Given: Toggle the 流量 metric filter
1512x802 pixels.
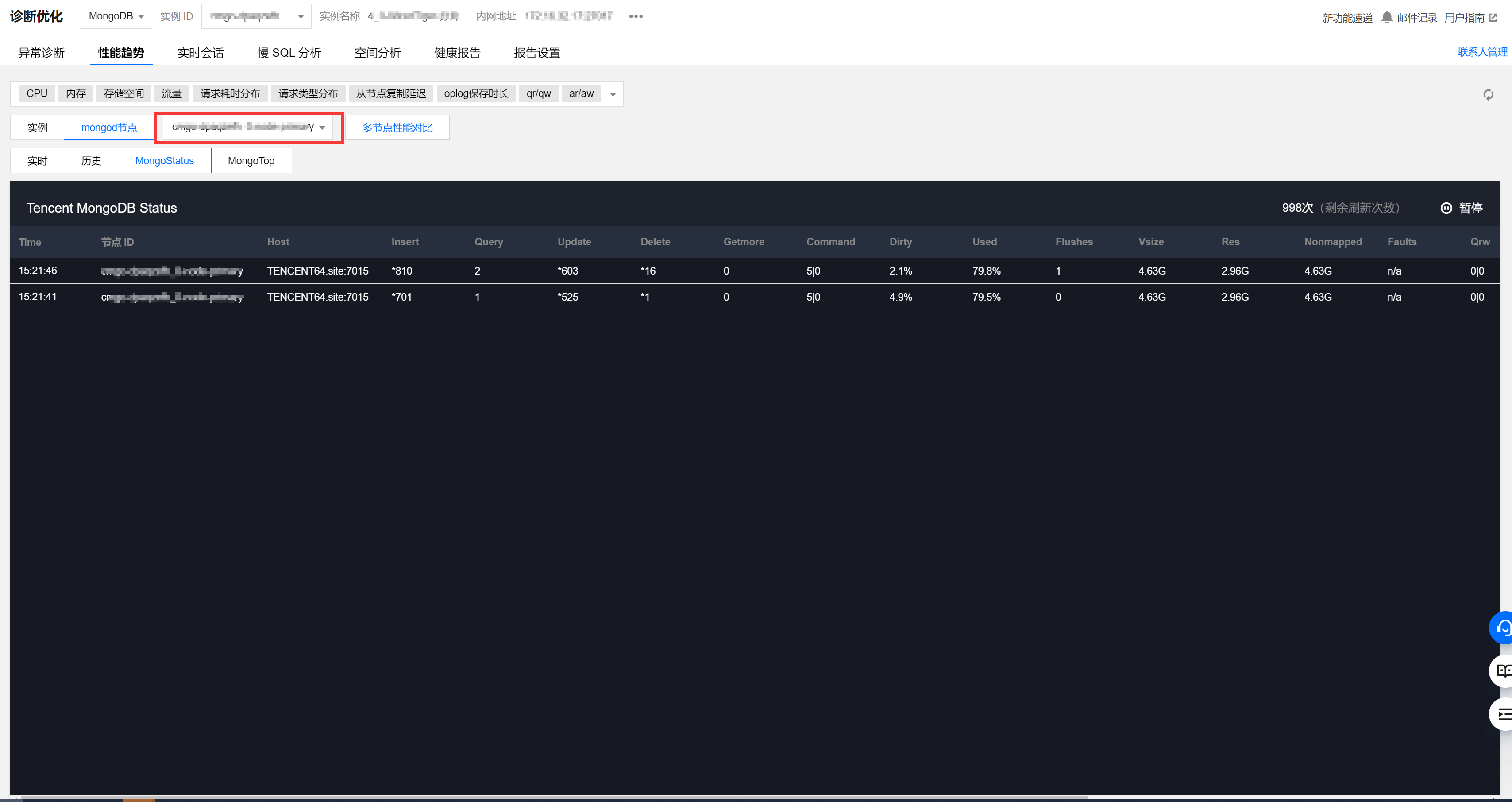Looking at the screenshot, I should pos(171,93).
